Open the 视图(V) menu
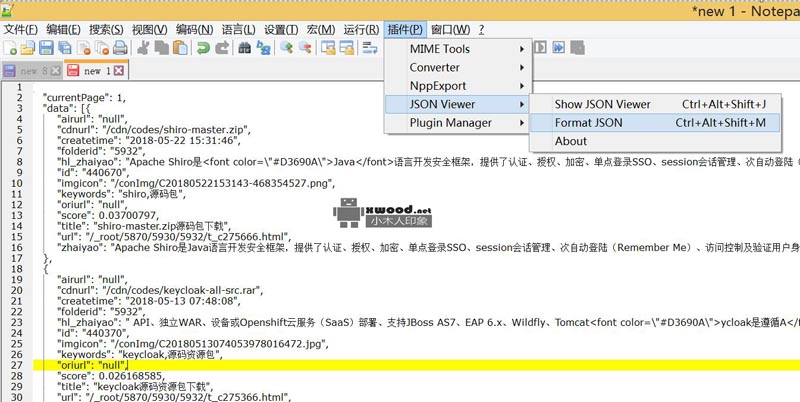The image size is (800, 402). pos(149,30)
